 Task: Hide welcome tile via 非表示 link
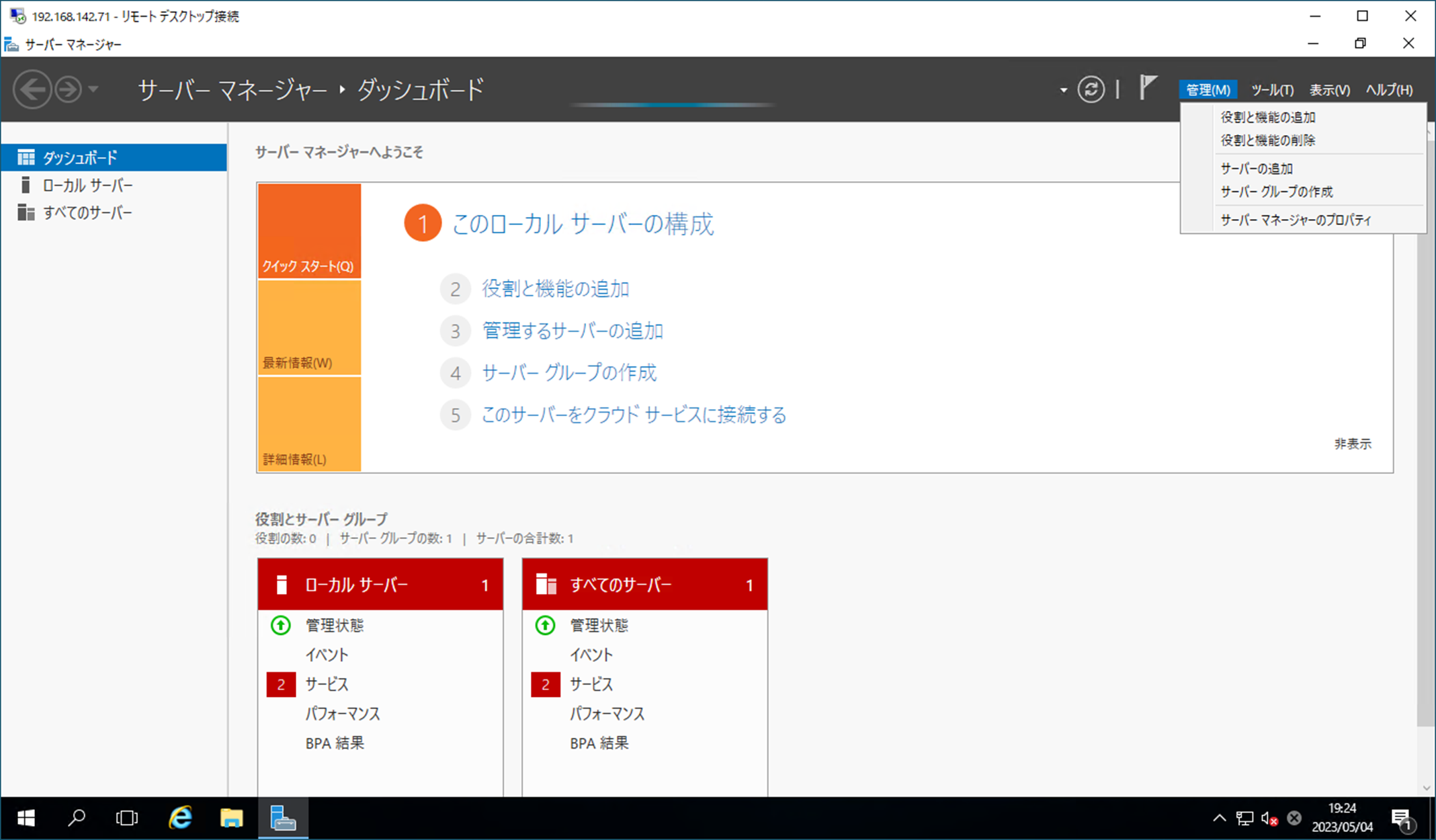[1352, 444]
